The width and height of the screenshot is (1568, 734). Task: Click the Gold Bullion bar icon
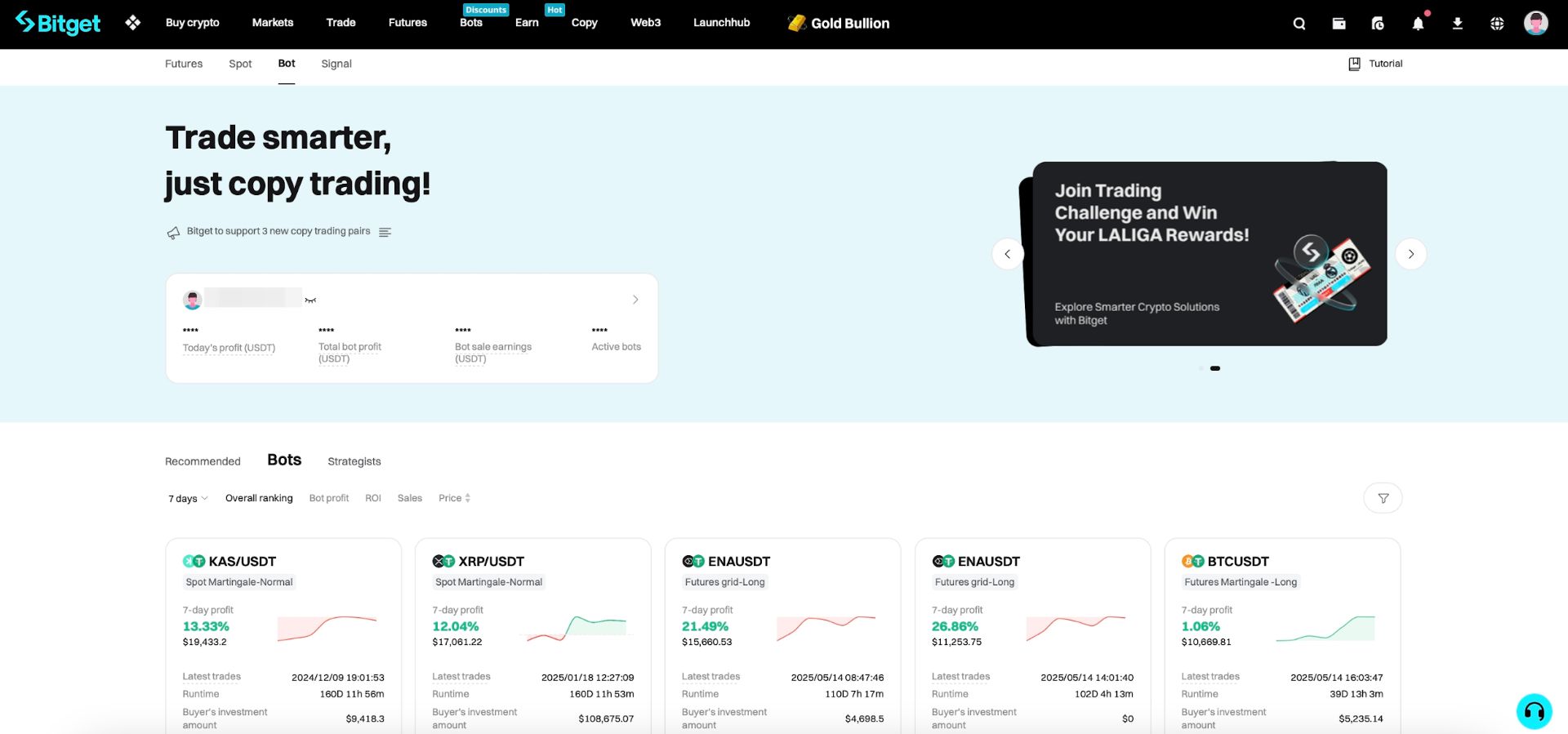[x=796, y=23]
